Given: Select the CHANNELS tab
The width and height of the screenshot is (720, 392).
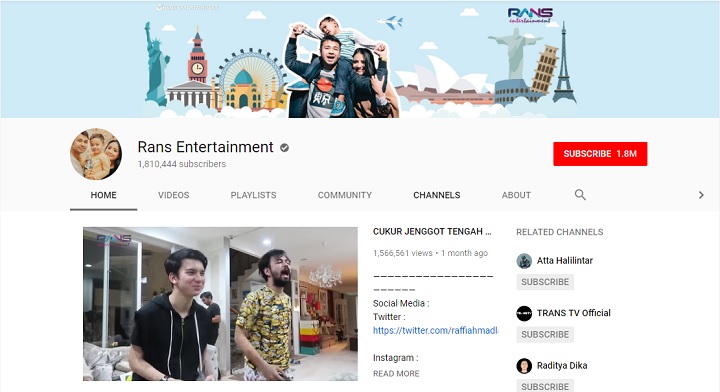Looking at the screenshot, I should 437,195.
